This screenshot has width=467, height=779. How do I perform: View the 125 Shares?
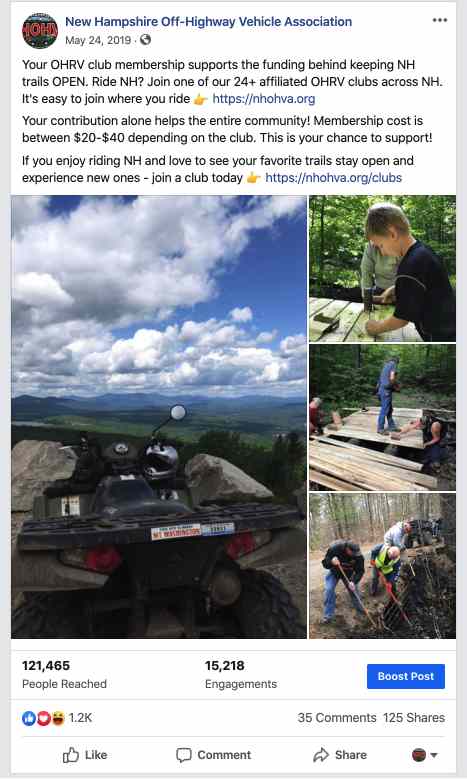pos(414,718)
